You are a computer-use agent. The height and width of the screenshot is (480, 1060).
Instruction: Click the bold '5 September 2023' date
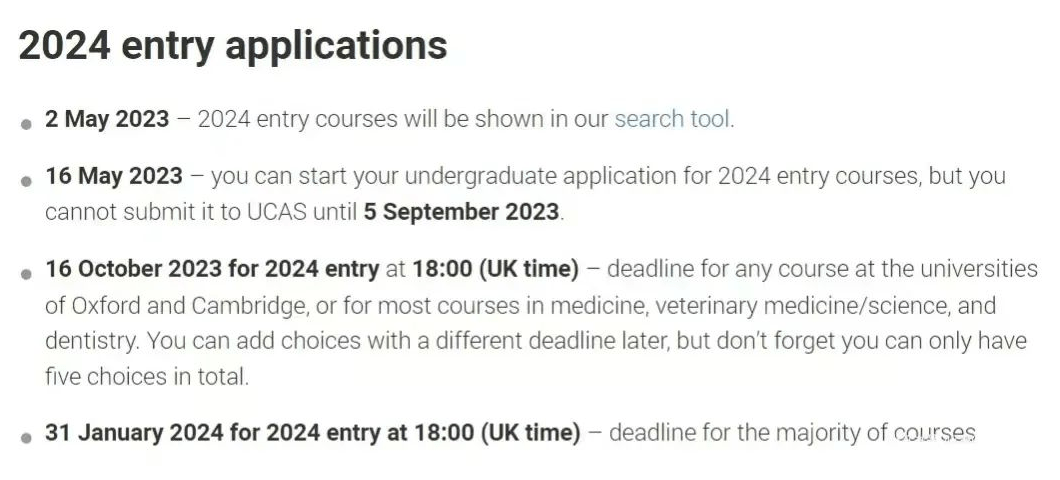[461, 212]
